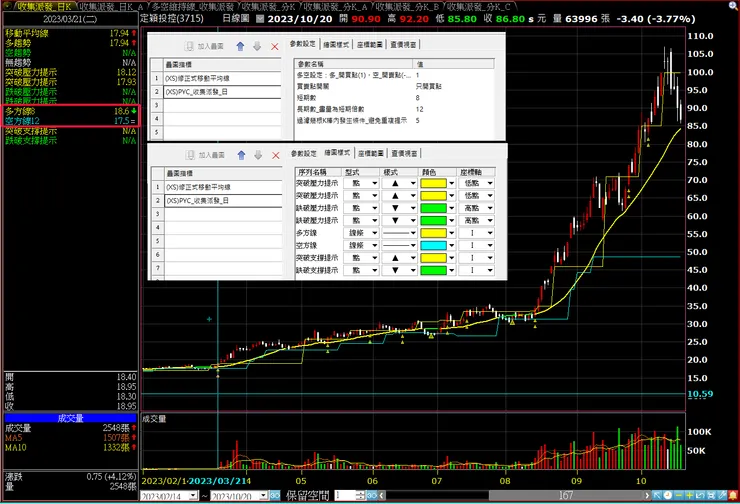Open 查價視窗 tab in the upper panel
The width and height of the screenshot is (740, 504).
pyautogui.click(x=403, y=44)
